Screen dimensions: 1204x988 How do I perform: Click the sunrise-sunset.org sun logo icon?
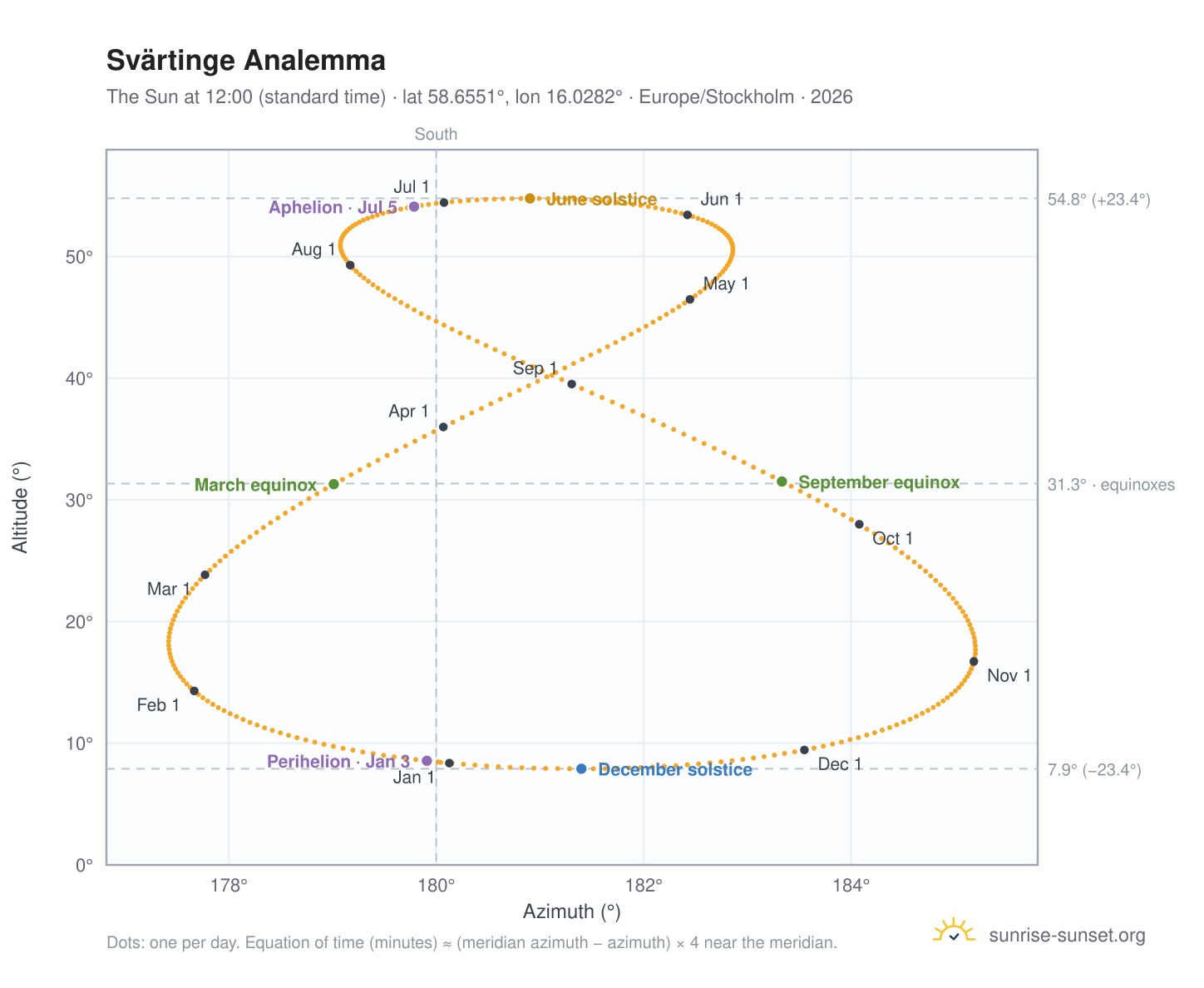click(x=955, y=931)
